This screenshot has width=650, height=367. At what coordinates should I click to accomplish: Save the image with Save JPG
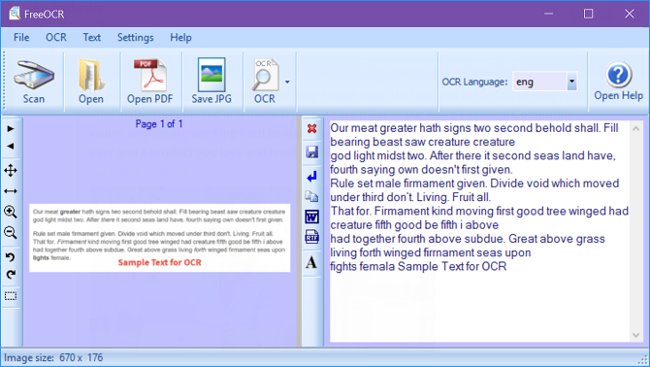point(211,82)
